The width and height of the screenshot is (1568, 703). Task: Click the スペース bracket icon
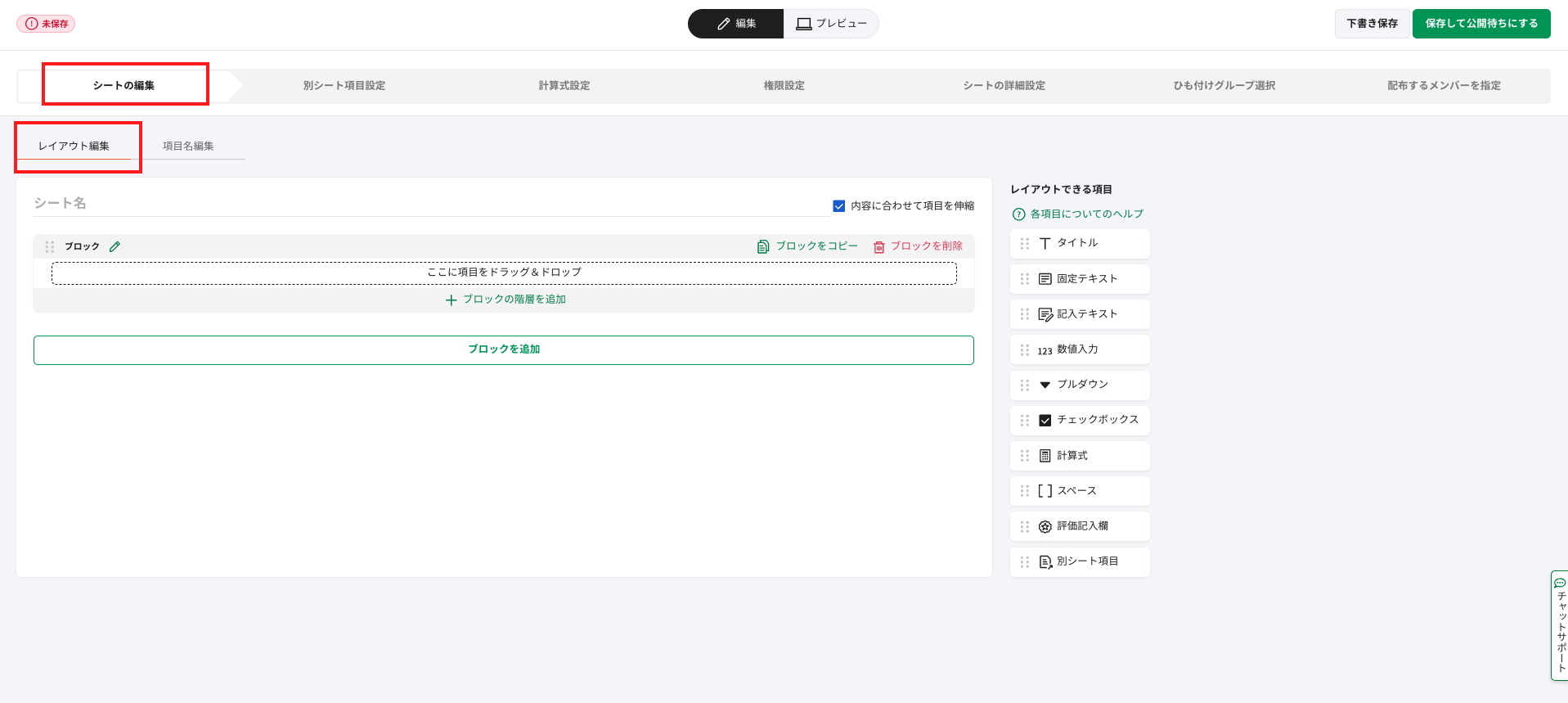[1045, 491]
